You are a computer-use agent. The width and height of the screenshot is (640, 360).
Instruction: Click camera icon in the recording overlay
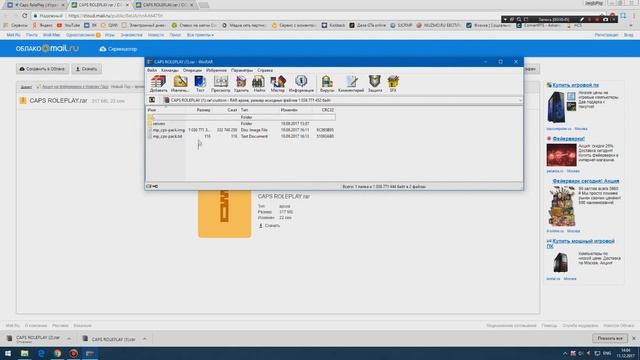(x=605, y=19)
